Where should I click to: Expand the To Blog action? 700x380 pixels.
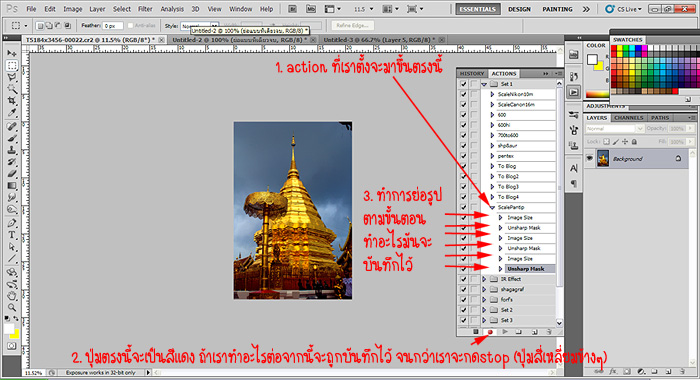pos(492,166)
